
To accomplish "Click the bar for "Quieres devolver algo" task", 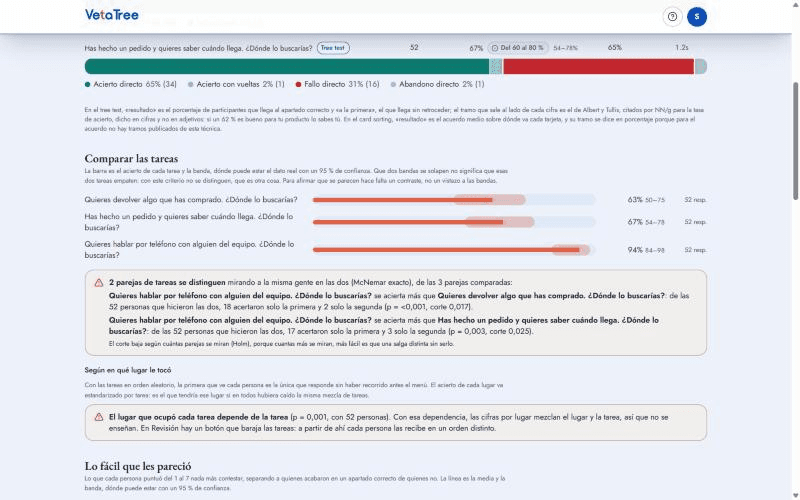I will click(x=454, y=199).
